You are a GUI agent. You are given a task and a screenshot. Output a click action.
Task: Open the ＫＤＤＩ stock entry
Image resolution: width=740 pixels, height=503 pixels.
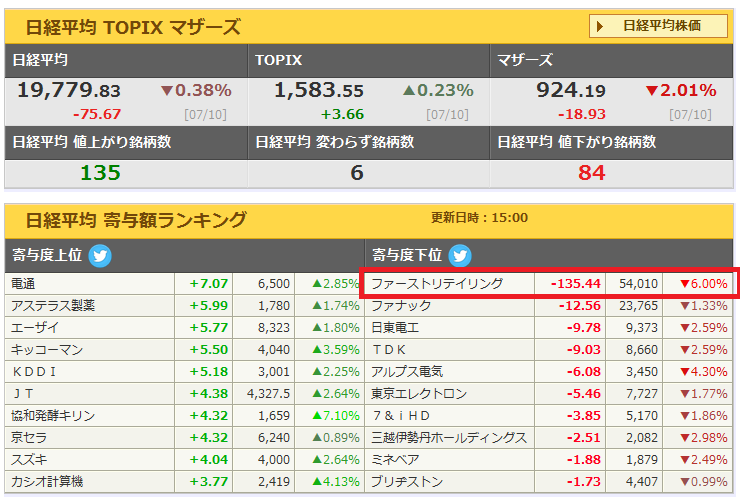click(x=34, y=372)
